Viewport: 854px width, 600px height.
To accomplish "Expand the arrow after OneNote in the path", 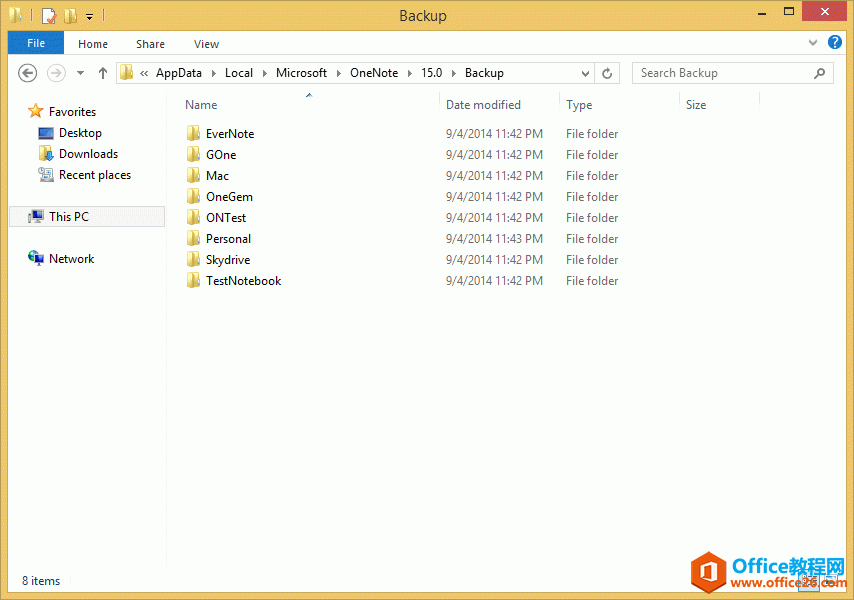I will tap(410, 74).
